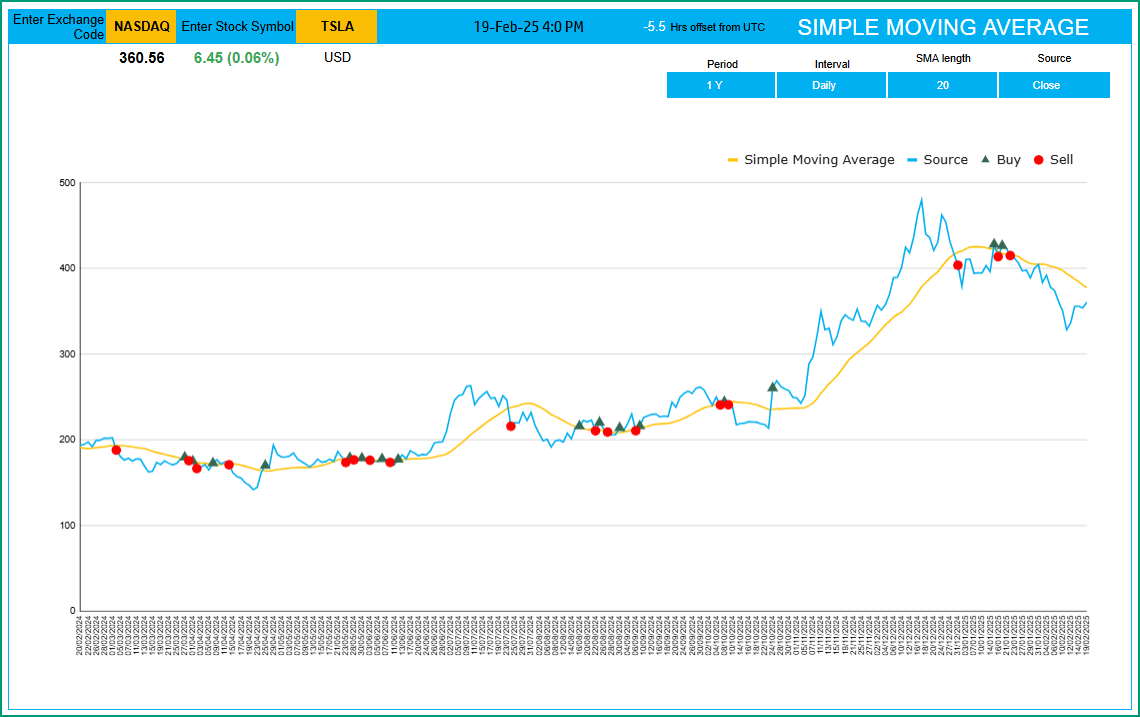The image size is (1140, 717).
Task: Open the Source dropdown set to Close
Action: (1054, 85)
